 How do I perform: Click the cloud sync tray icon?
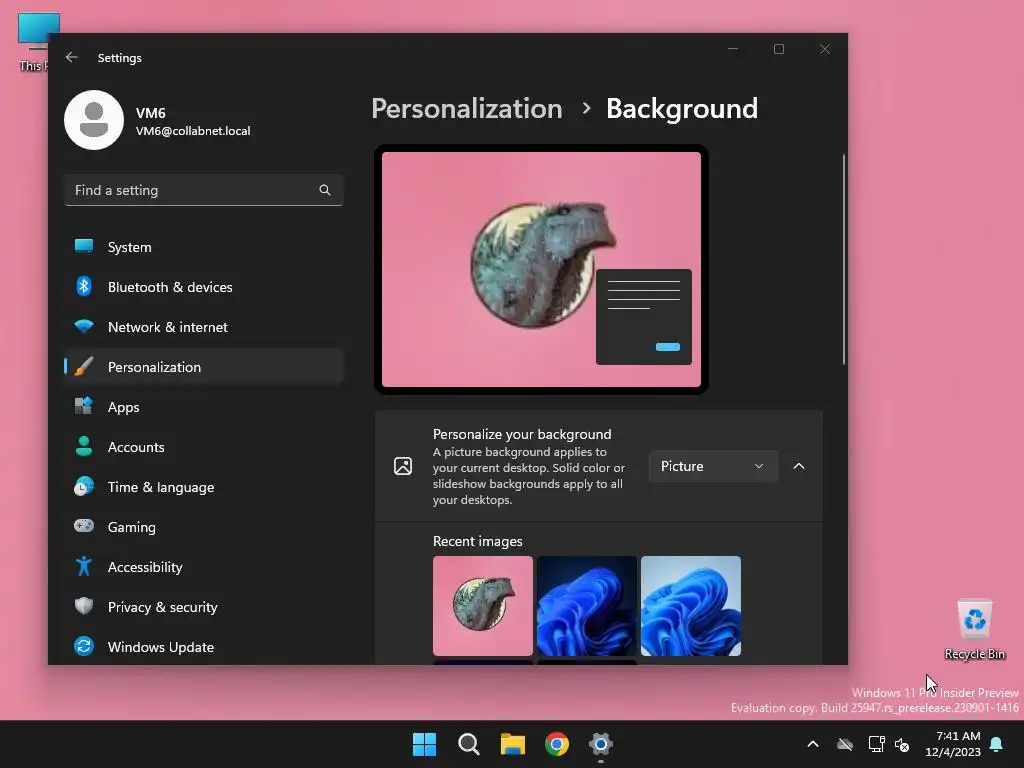pos(845,744)
